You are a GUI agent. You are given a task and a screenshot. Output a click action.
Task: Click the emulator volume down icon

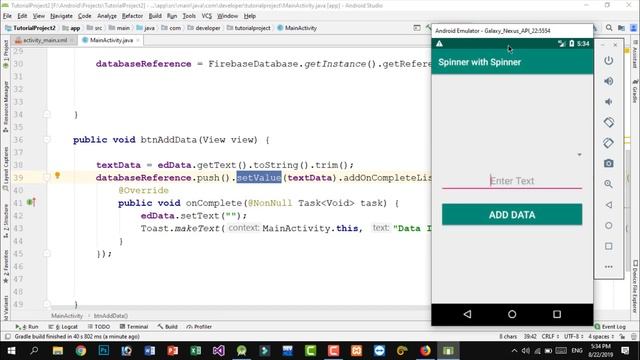[609, 101]
